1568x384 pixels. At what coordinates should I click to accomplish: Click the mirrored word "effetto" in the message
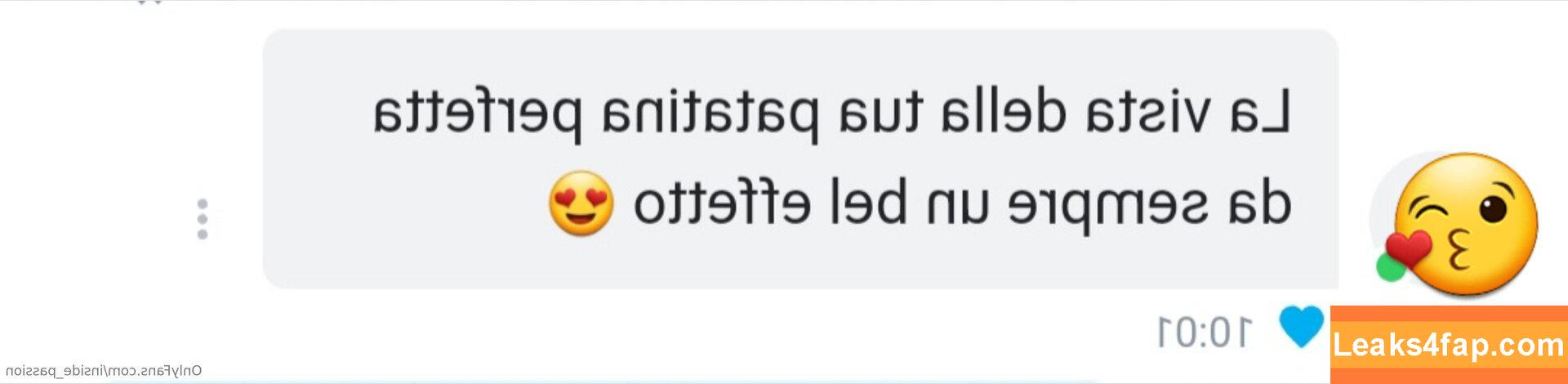[x=722, y=202]
